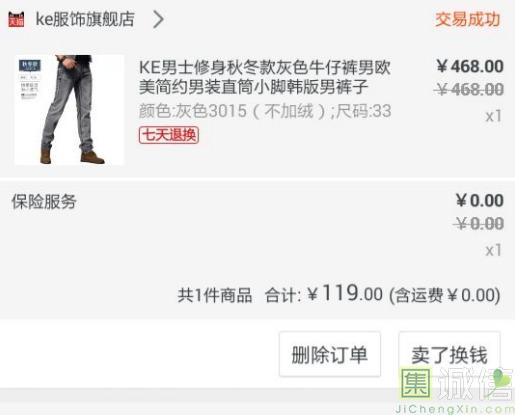Tap the green 集 watermark logo
Image resolution: width=515 pixels, height=415 pixels.
[416, 383]
